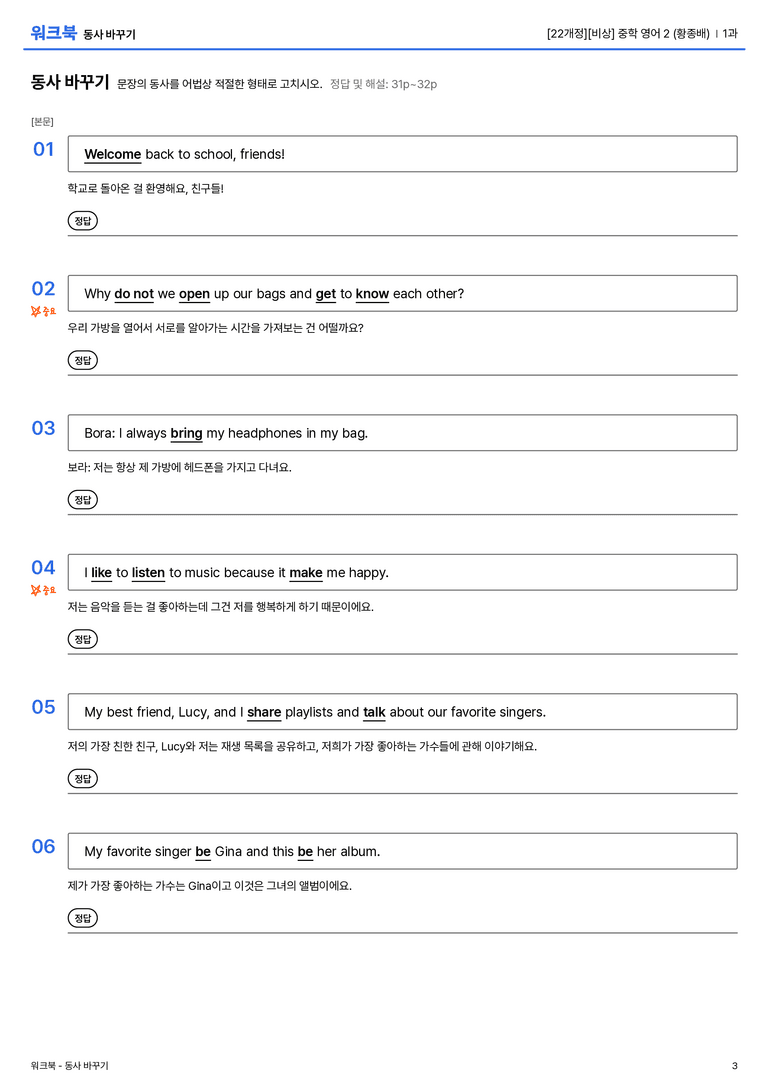Click the question number 05
Viewport: 768px width, 1087px height.
pos(43,706)
